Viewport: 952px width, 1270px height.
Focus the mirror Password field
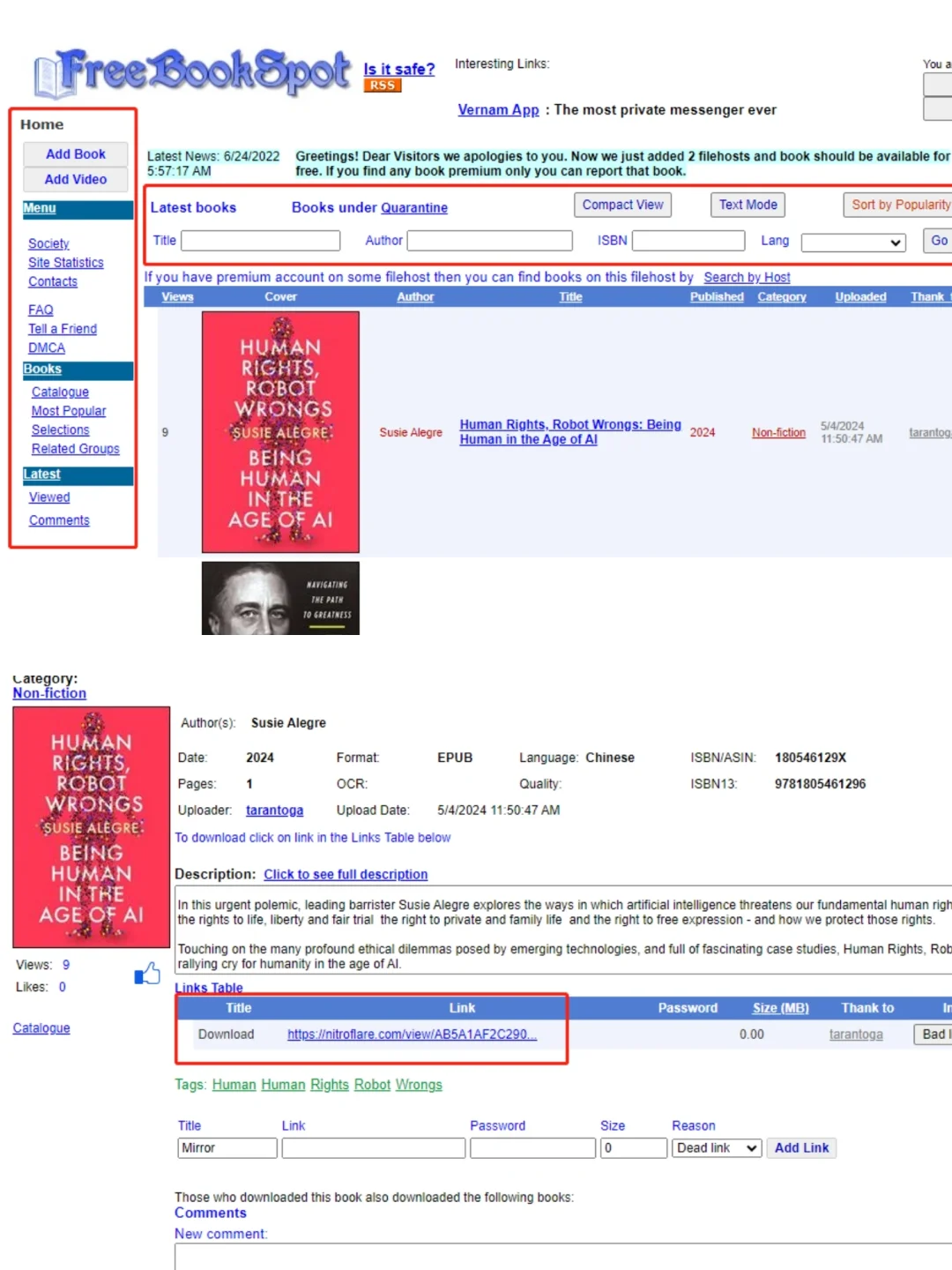[533, 1148]
